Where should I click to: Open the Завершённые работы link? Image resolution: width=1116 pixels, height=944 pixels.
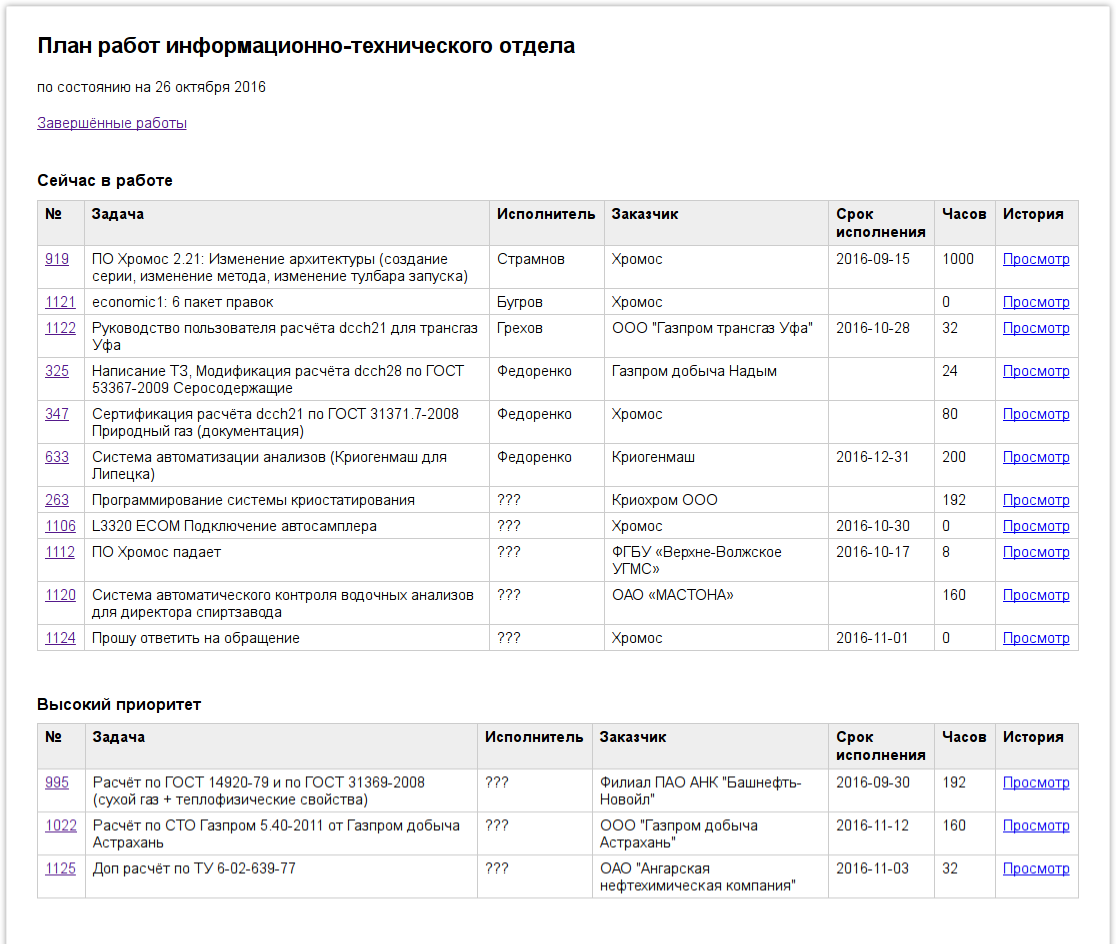pos(112,123)
